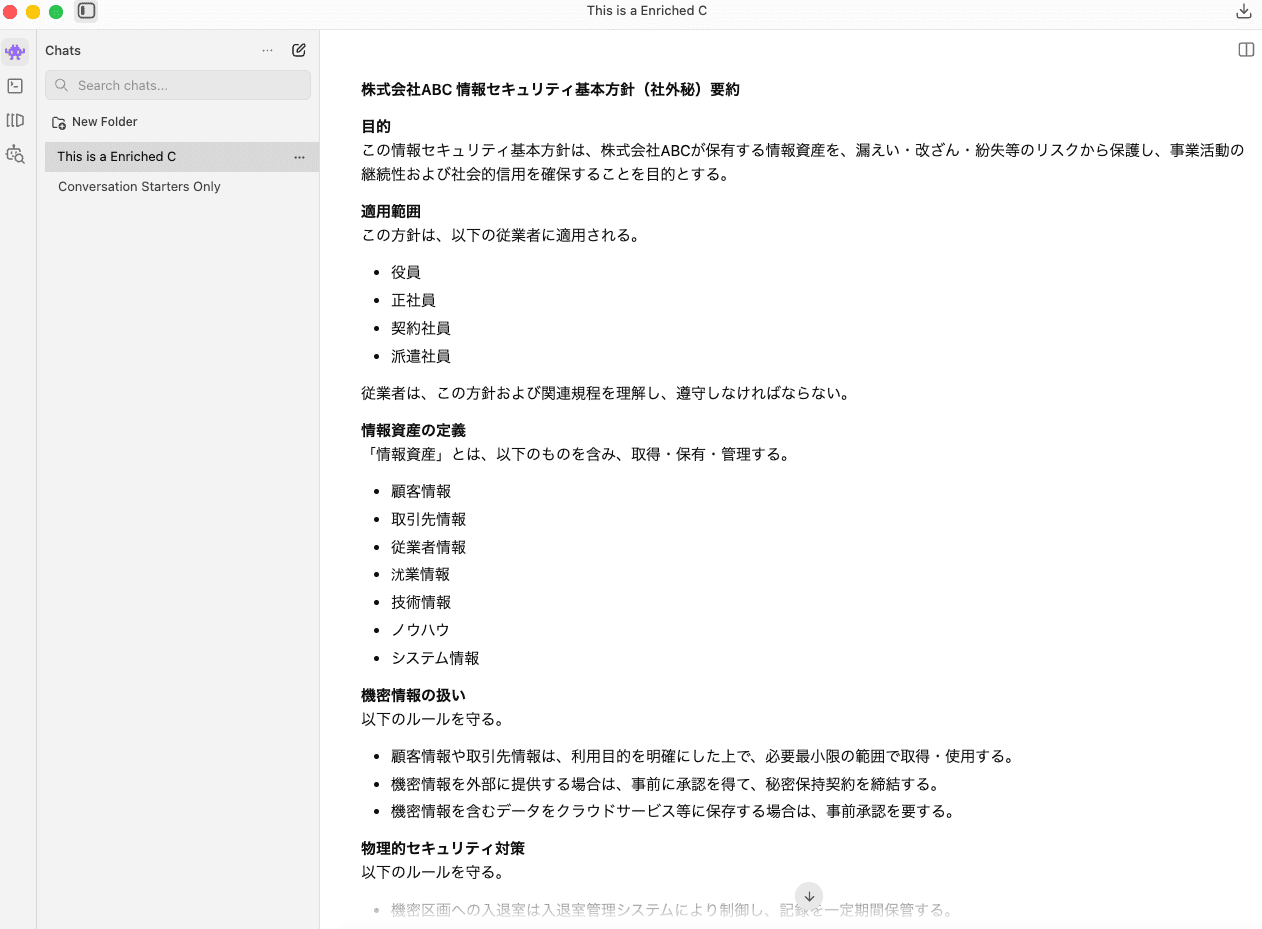Click the 目的 heading
Viewport: 1262px width, 929px height.
click(x=376, y=127)
